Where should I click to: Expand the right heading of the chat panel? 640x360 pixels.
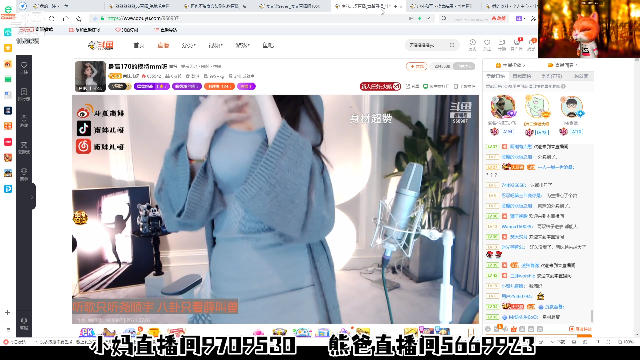(563, 65)
